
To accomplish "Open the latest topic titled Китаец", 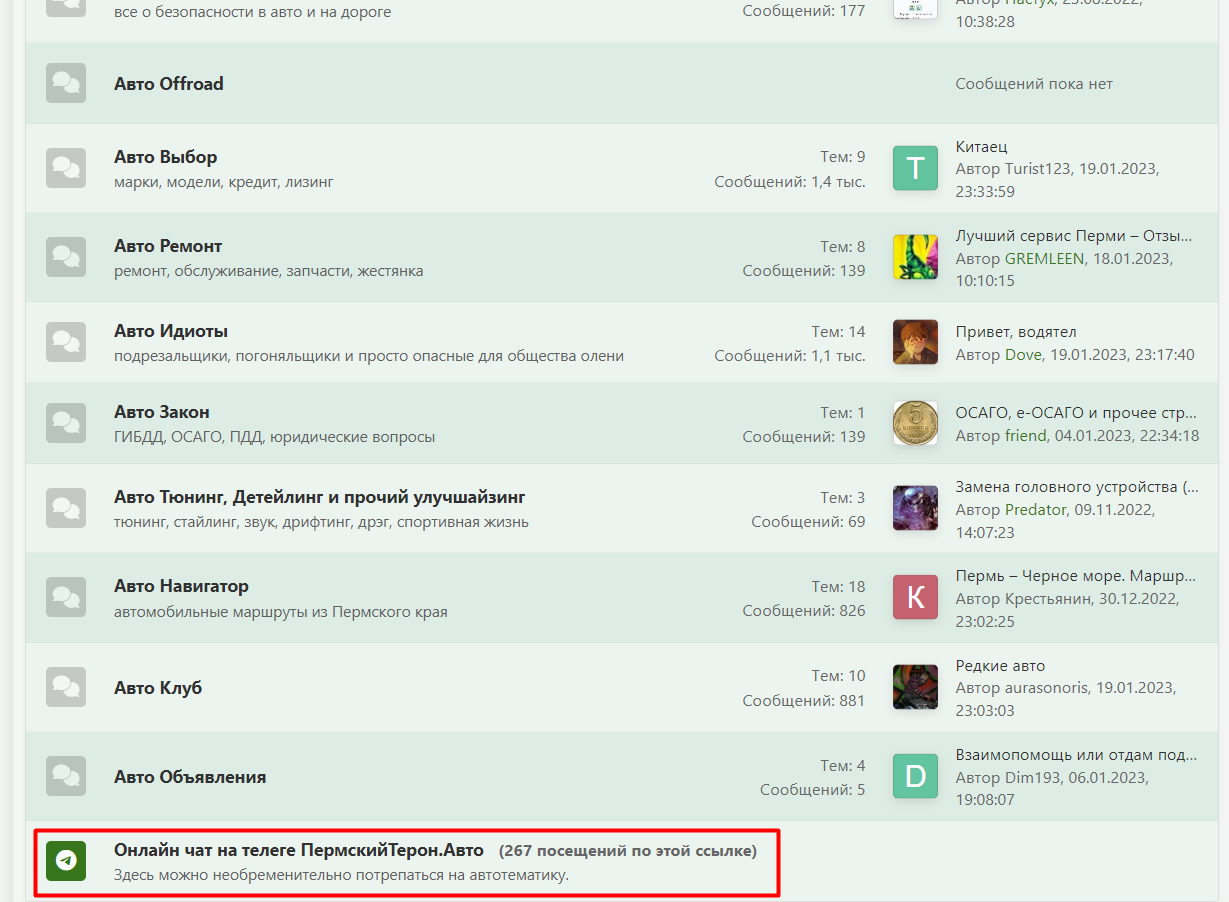I will (x=982, y=147).
